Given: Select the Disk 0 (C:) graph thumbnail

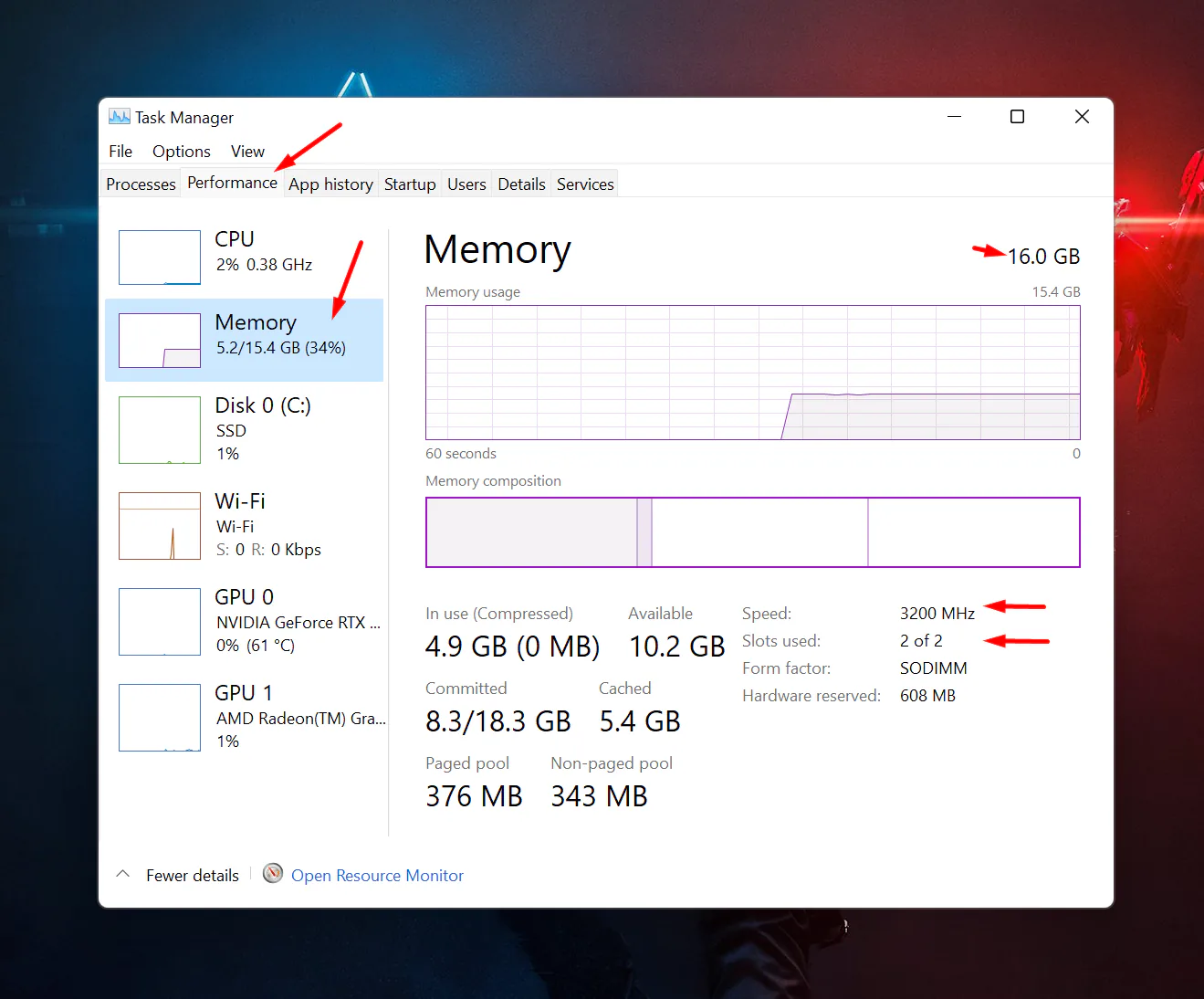Looking at the screenshot, I should click(x=160, y=430).
